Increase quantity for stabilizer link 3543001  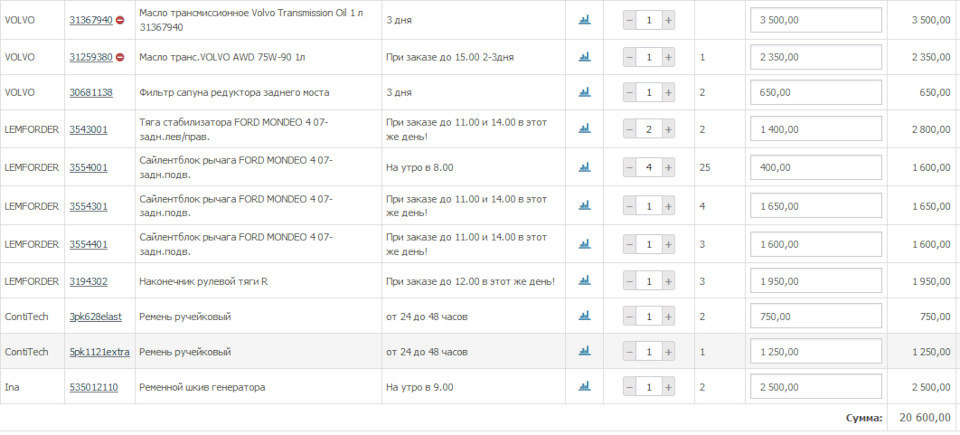(669, 129)
